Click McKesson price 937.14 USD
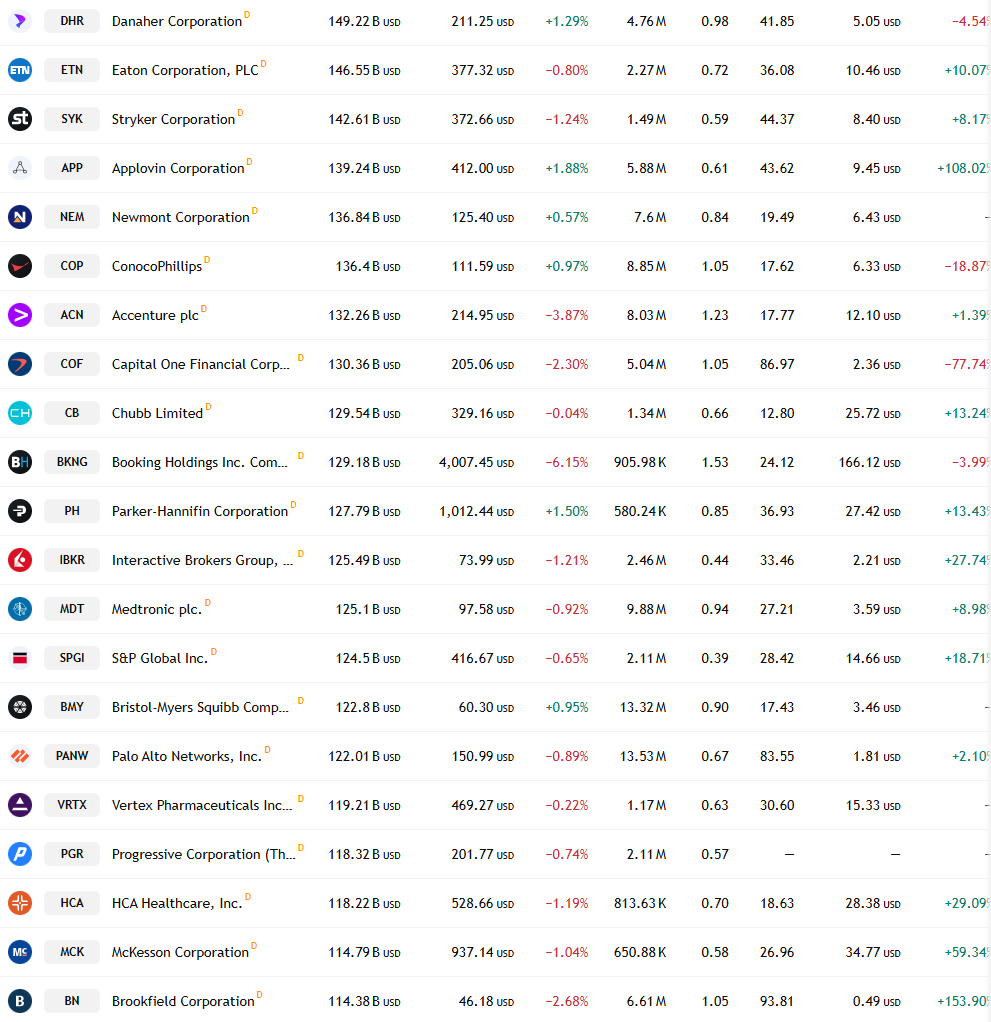The image size is (991, 1022). [x=482, y=952]
